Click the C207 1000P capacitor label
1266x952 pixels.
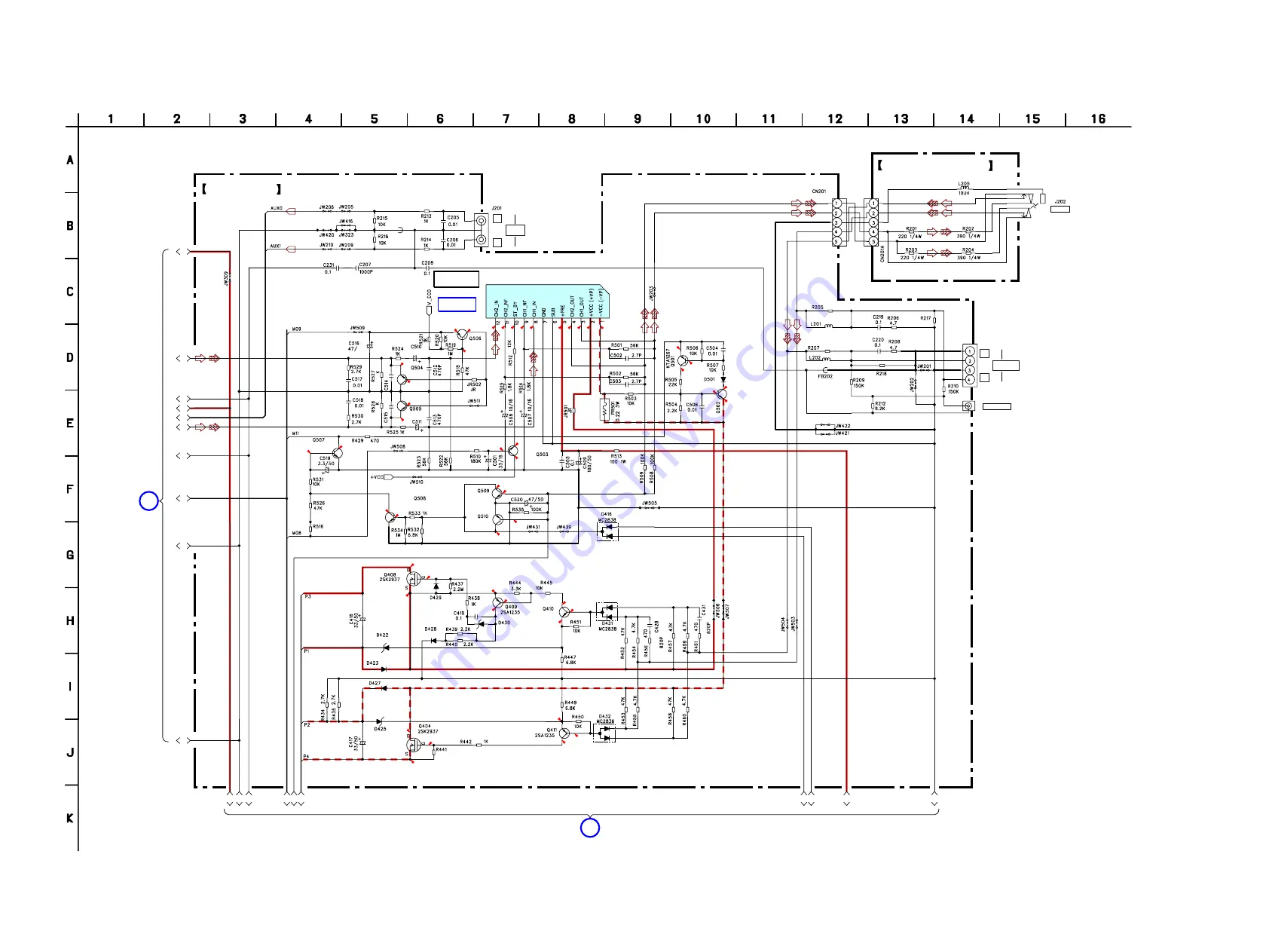[x=365, y=268]
